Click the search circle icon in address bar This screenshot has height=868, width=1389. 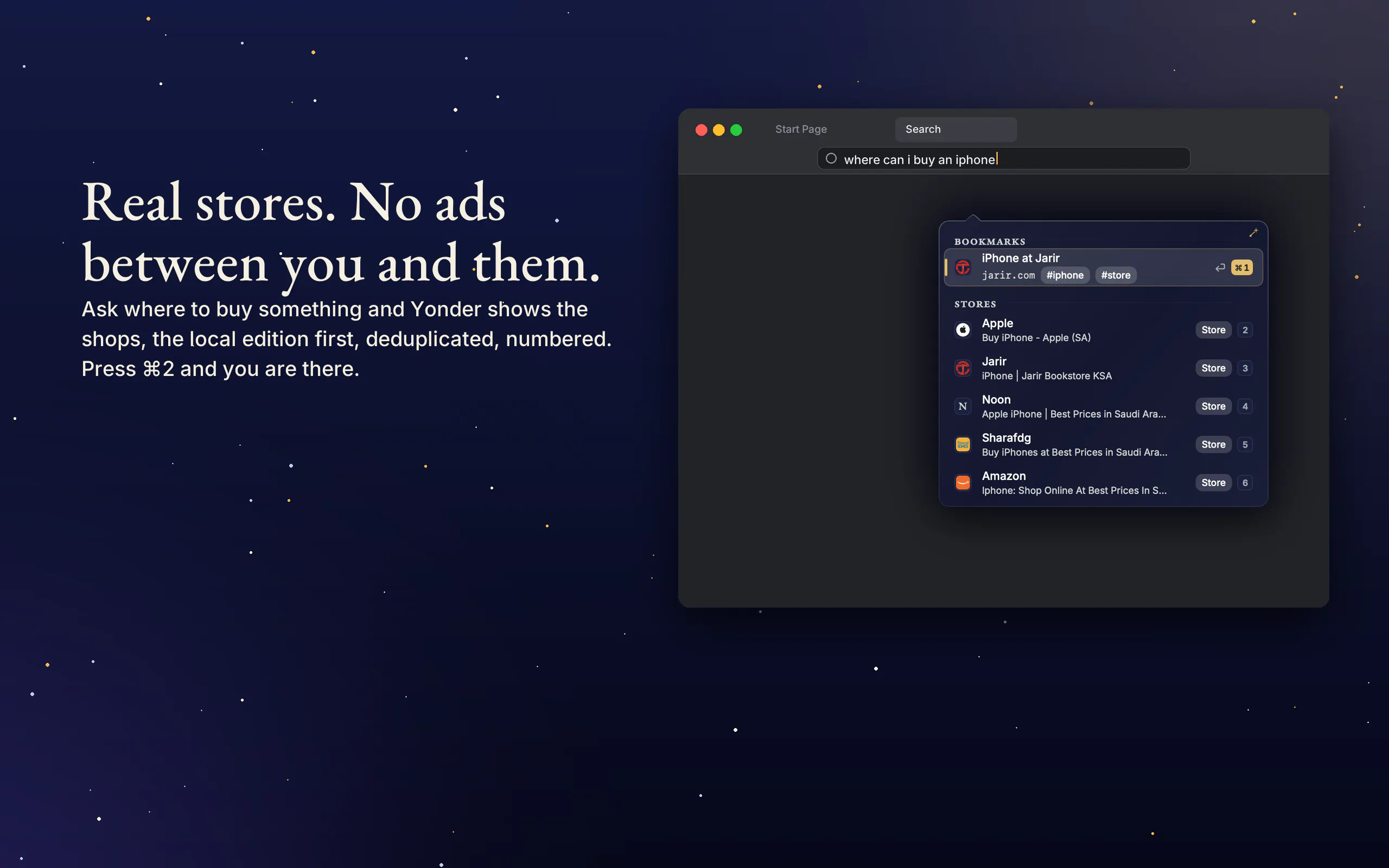831,158
